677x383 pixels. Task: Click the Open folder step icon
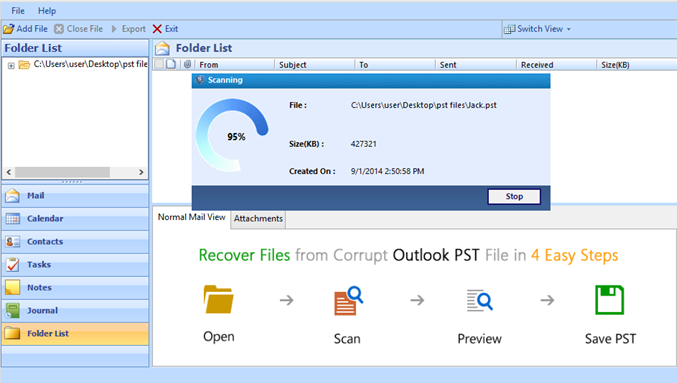pos(218,299)
